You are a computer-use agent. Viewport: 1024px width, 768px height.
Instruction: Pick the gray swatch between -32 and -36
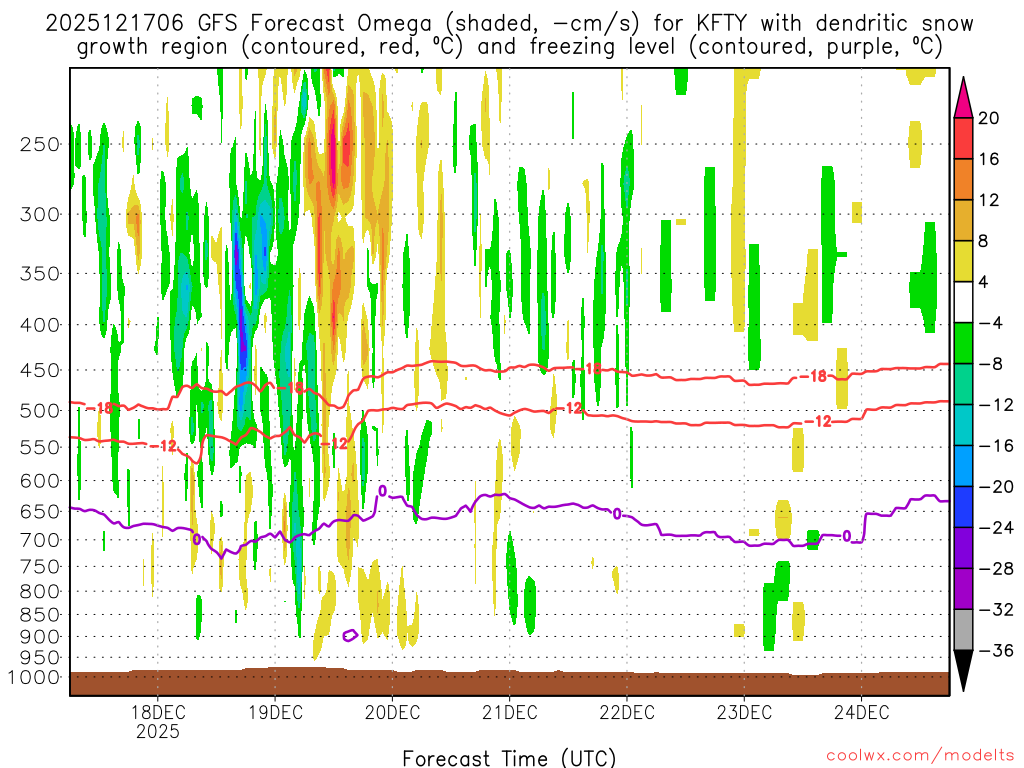[964, 629]
